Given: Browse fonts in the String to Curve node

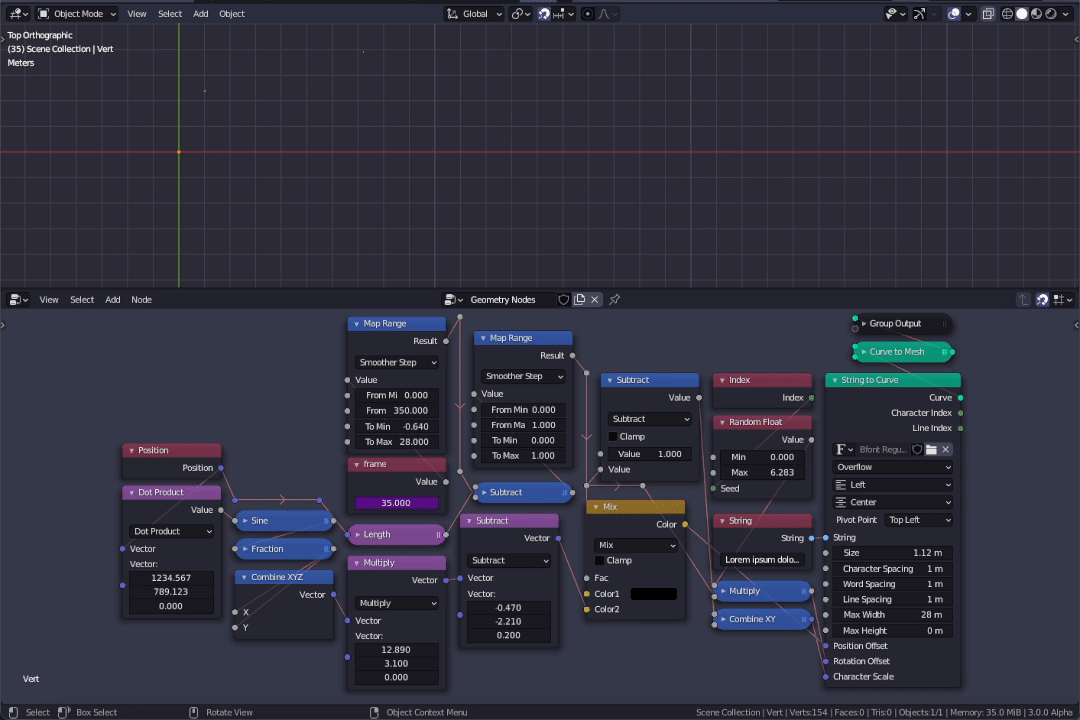Looking at the screenshot, I should point(844,449).
